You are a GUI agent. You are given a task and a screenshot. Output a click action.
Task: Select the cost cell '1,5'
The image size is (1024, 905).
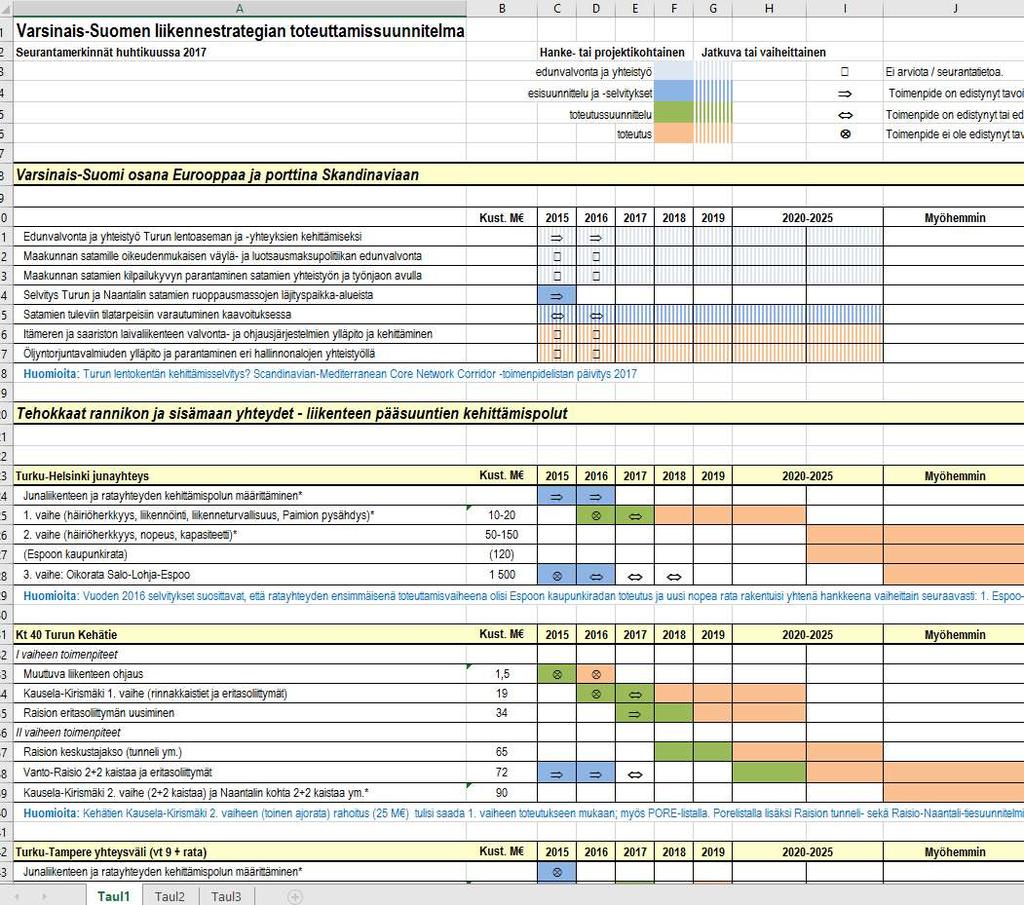coord(502,674)
